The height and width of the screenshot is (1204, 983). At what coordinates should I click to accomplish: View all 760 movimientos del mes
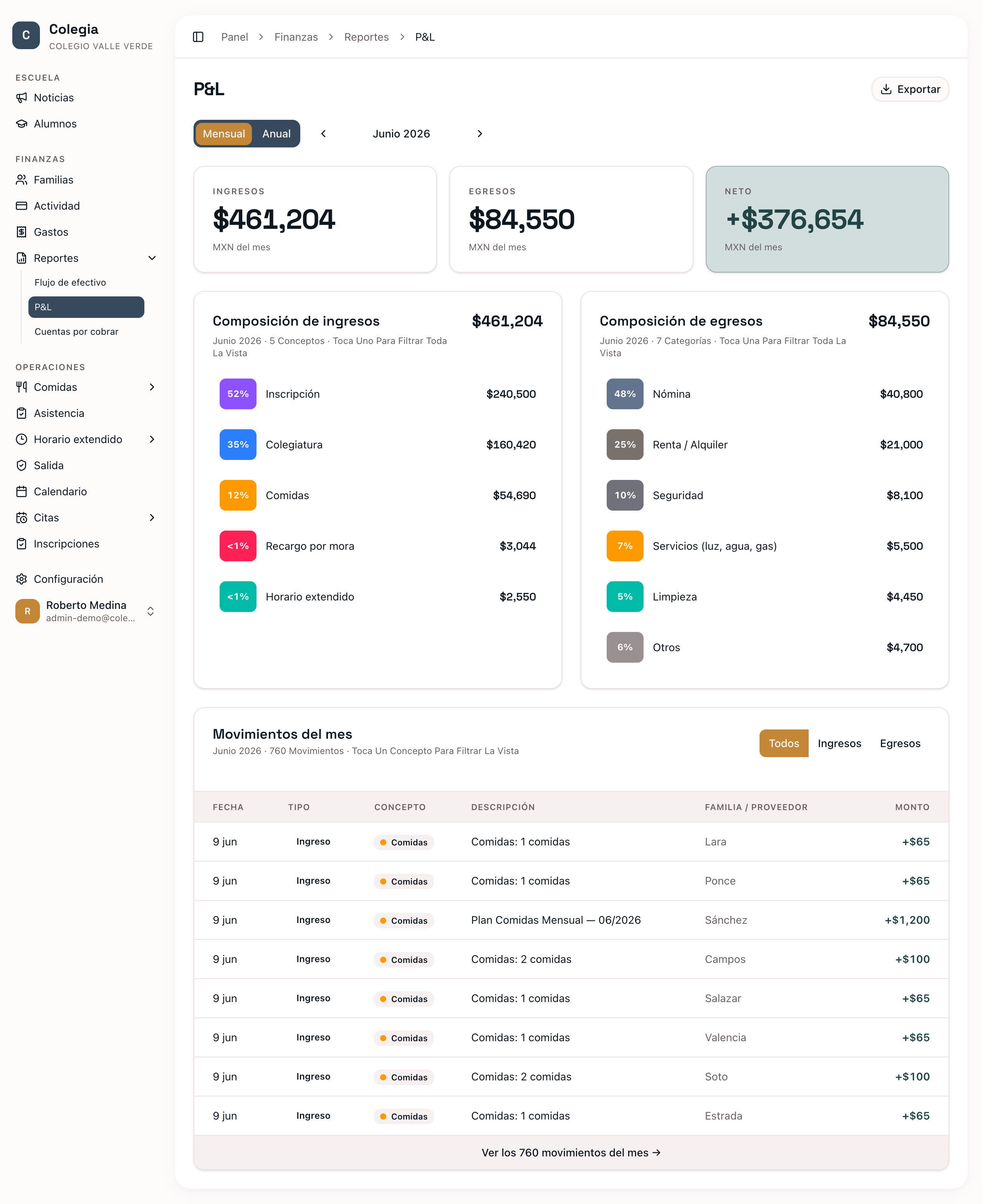point(571,1153)
